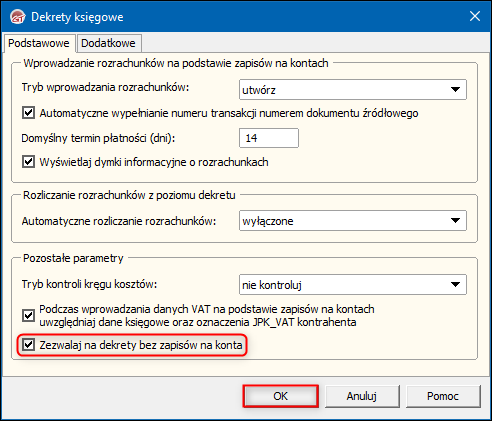Viewport: 492px width, 421px height.
Task: Click the application logo icon in title bar
Action: [x=17, y=17]
